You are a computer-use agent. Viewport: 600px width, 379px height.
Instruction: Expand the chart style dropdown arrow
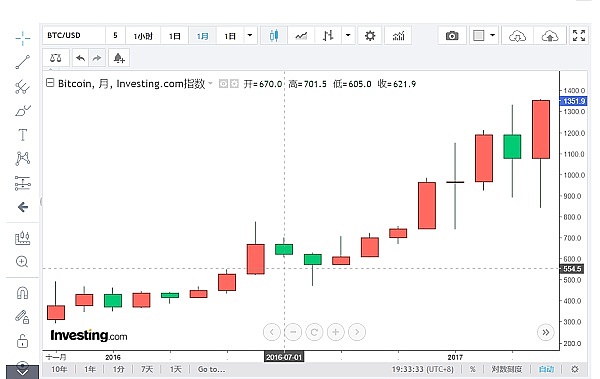[348, 36]
